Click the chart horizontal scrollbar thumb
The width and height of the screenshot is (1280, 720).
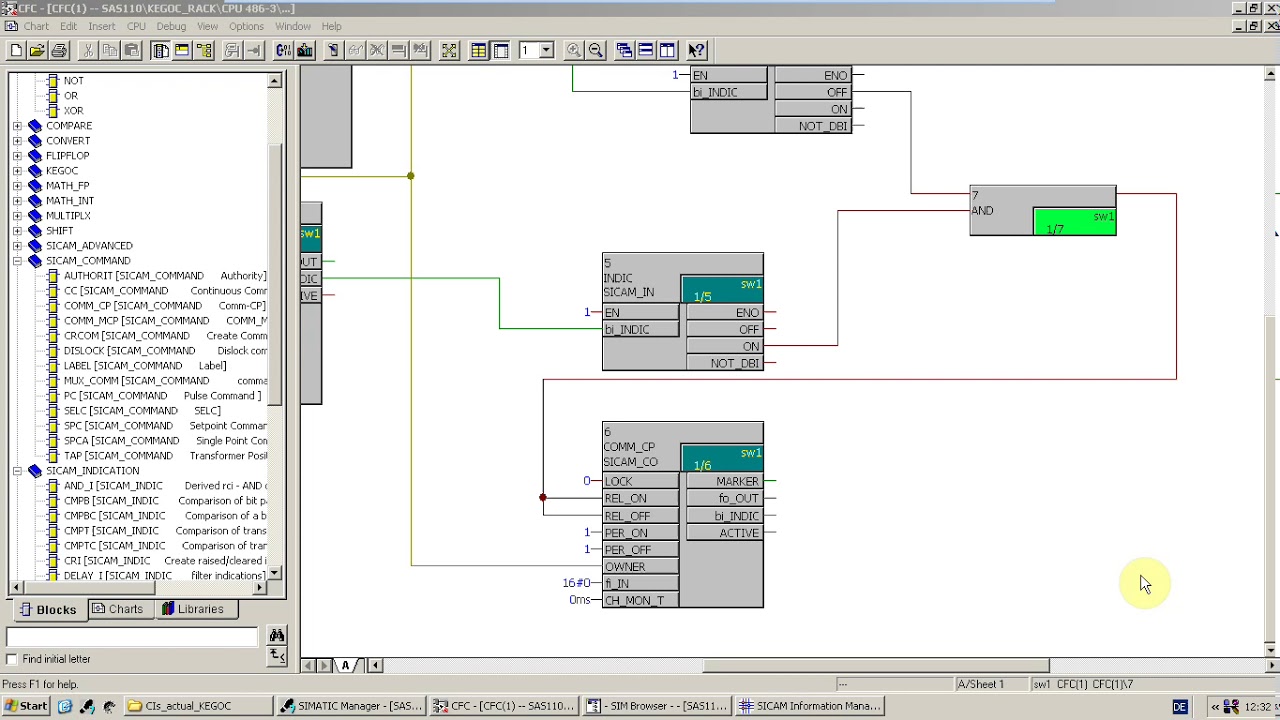pyautogui.click(x=876, y=666)
